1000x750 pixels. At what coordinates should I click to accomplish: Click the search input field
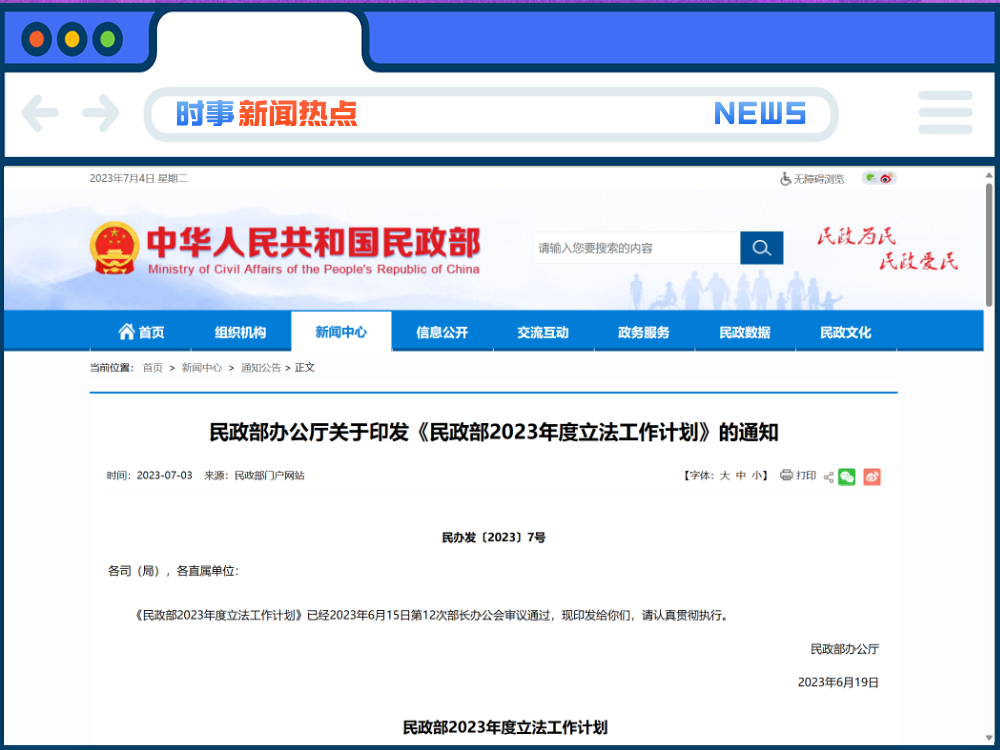630,247
